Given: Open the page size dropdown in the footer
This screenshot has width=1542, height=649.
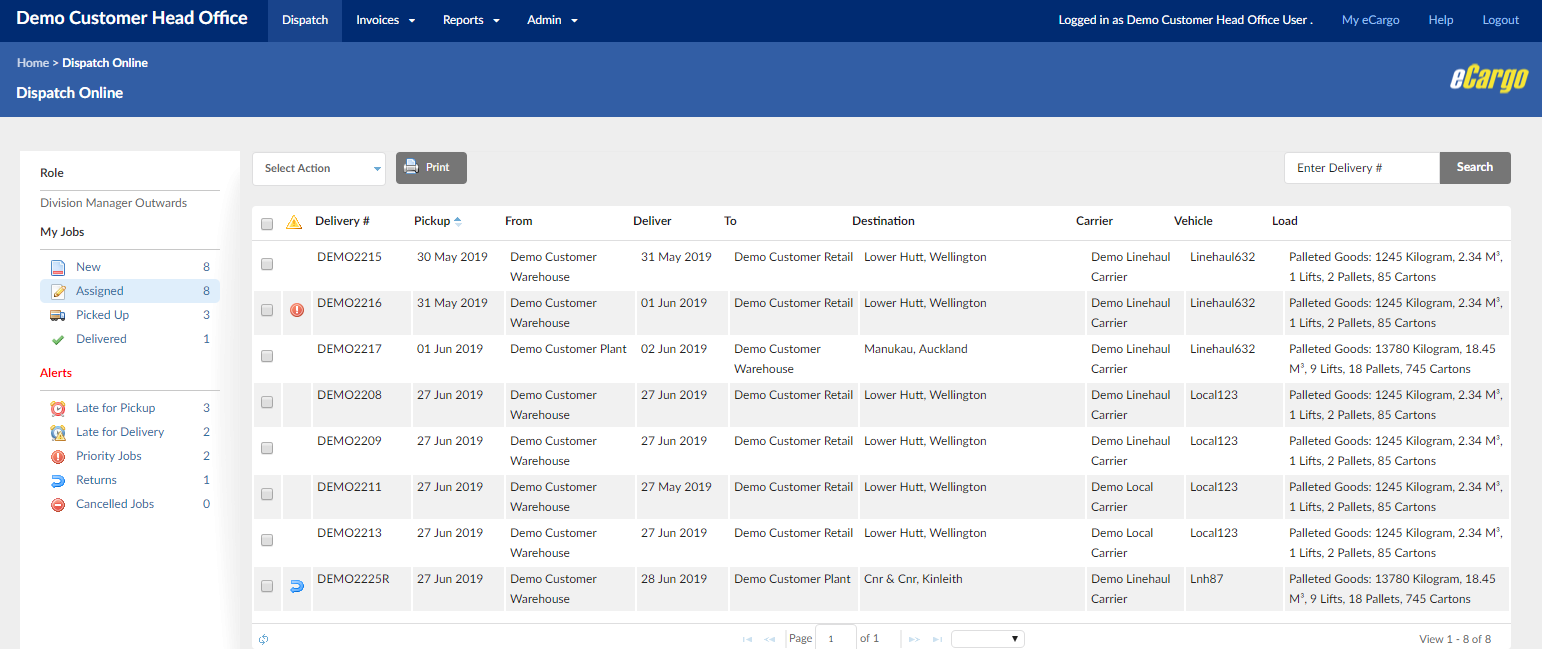Looking at the screenshot, I should pos(987,638).
